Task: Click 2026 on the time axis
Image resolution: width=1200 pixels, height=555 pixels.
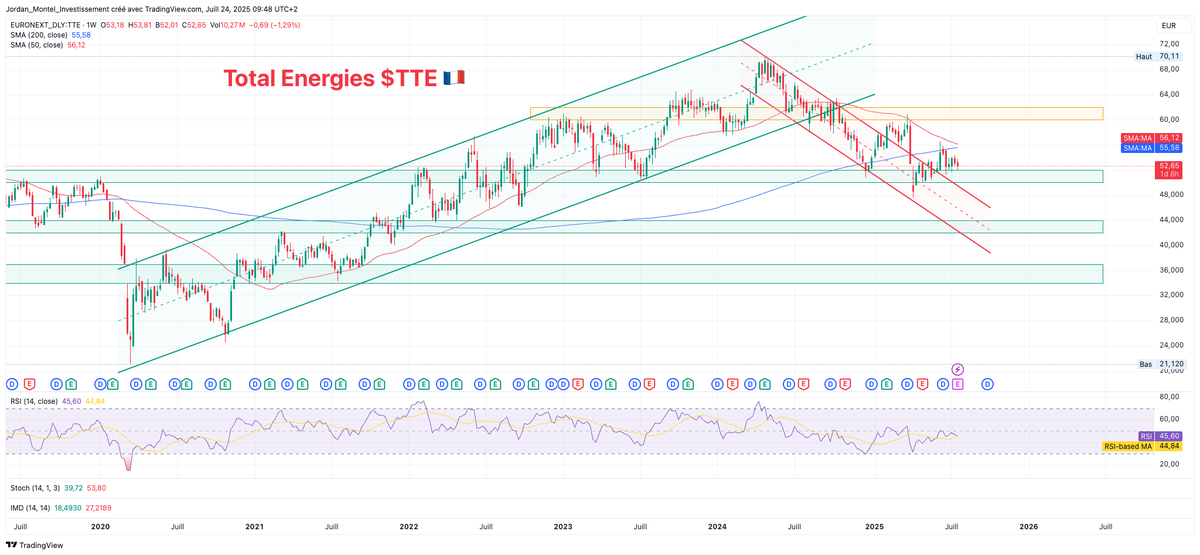Action: tap(1028, 525)
